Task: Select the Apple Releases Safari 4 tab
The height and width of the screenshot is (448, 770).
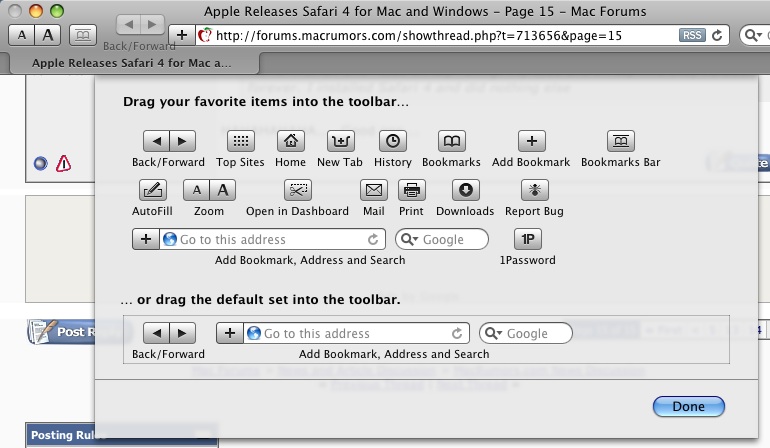Action: (x=132, y=63)
